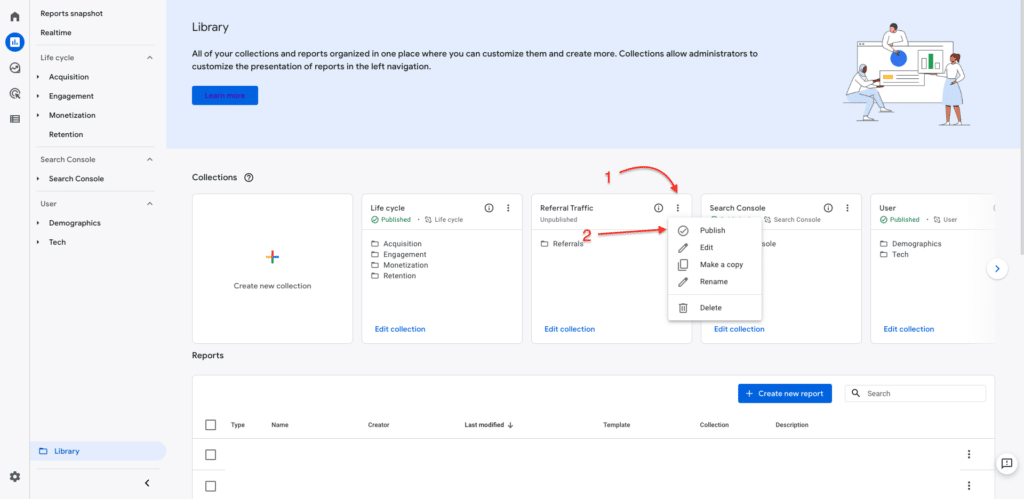Click the Creator column header
This screenshot has width=1024, height=499.
tap(378, 425)
